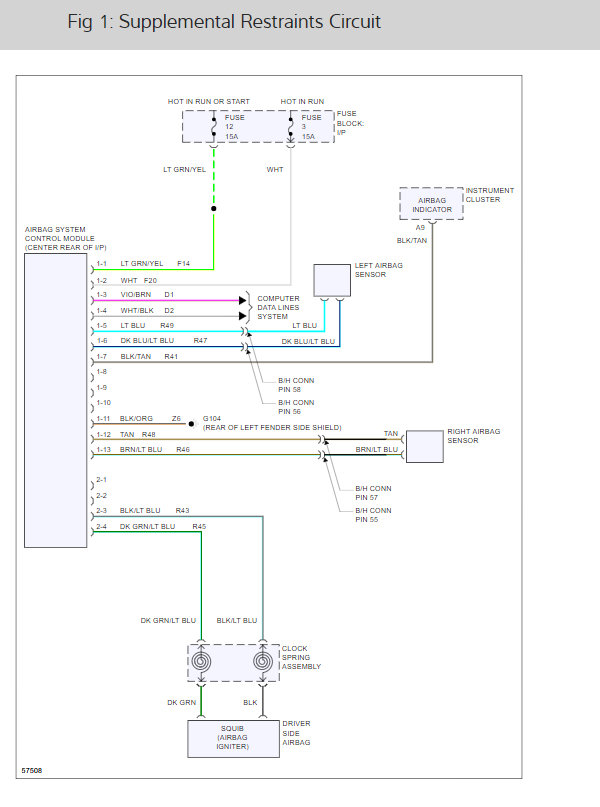Select the 'FUSE BLOCK: I/P' label
Screen dimensions: 600x807
350,123
